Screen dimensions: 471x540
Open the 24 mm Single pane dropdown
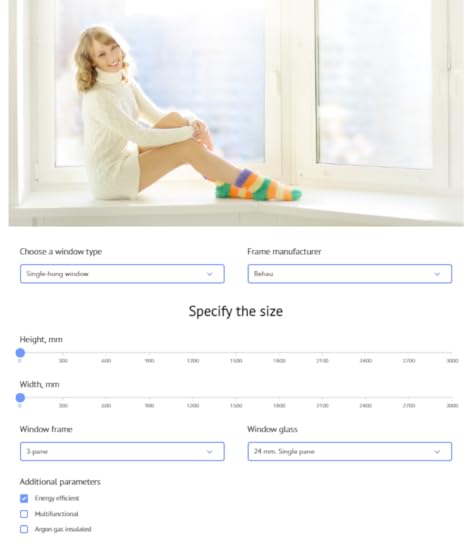tap(350, 451)
